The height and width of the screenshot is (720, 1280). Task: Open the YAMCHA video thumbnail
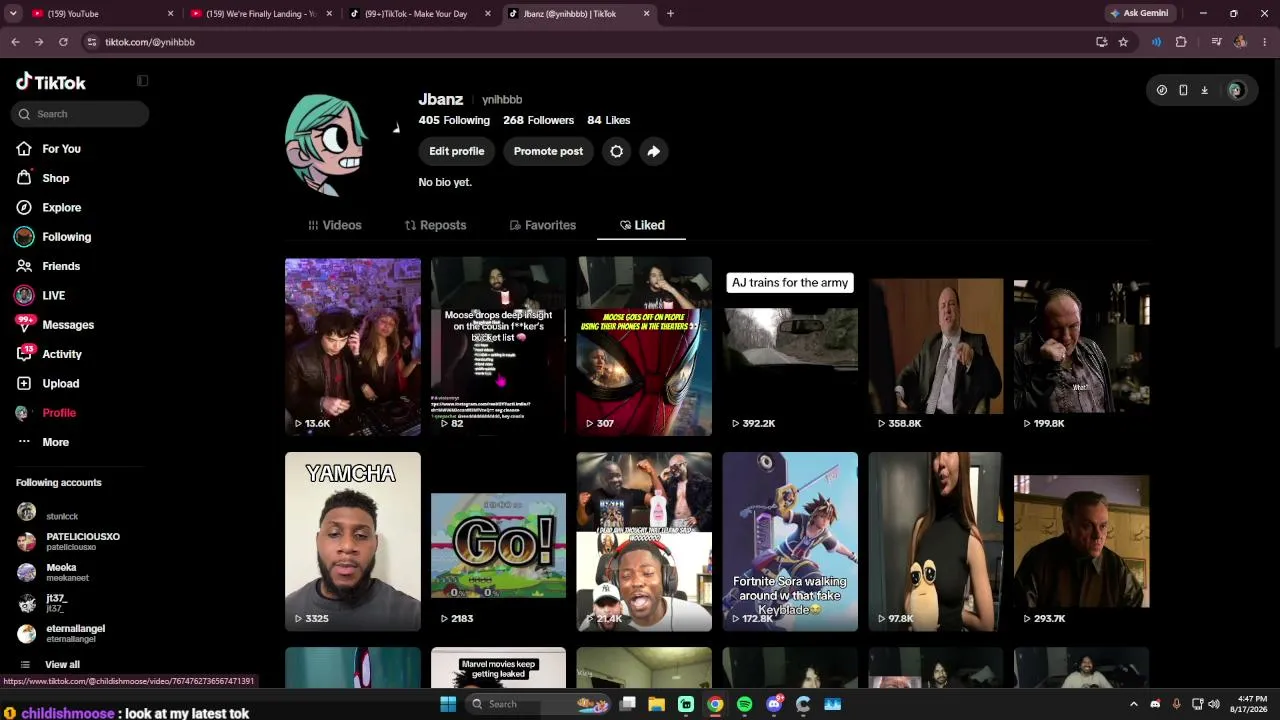click(353, 542)
